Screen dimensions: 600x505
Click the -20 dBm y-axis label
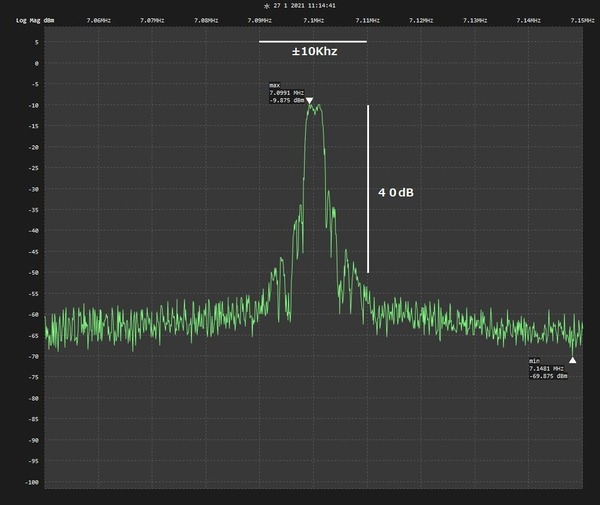click(x=34, y=147)
